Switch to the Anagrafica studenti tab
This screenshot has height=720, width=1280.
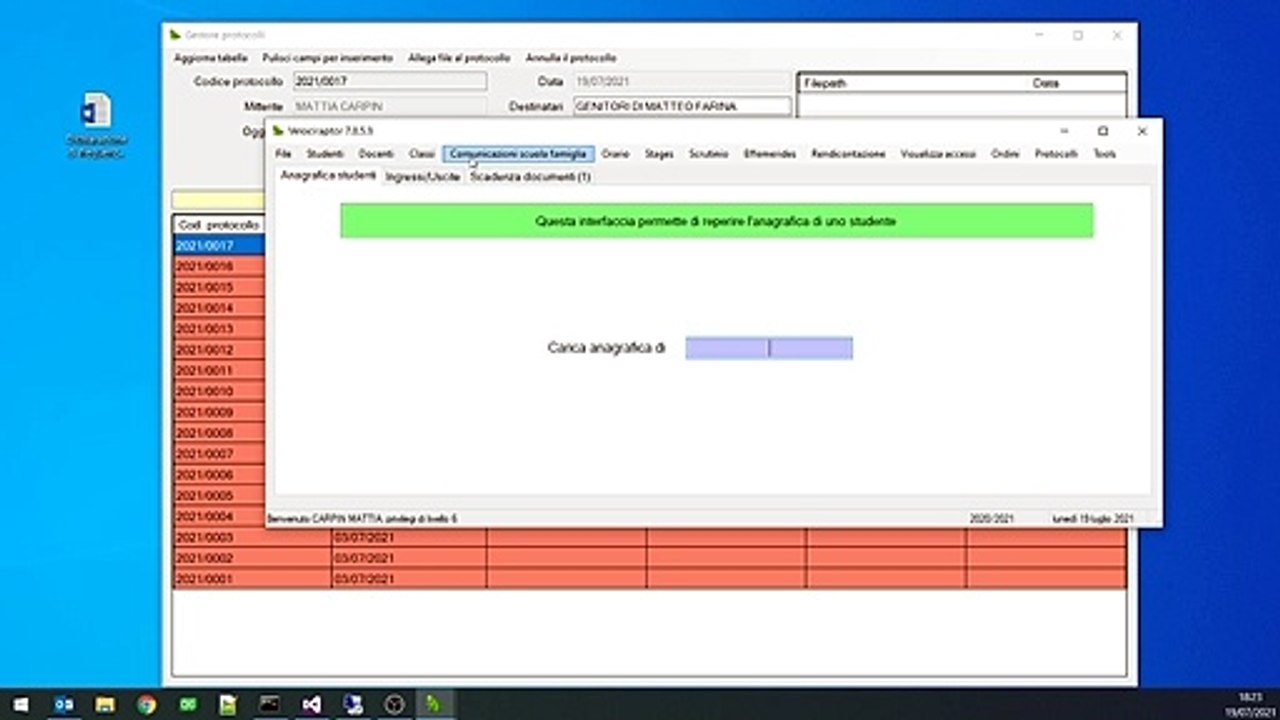328,175
